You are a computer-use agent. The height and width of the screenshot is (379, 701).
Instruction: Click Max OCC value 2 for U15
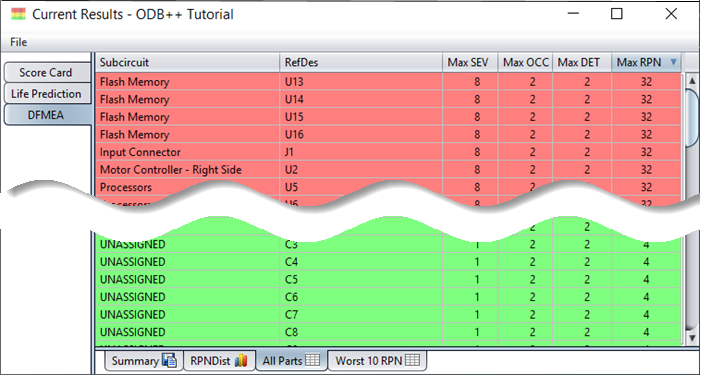click(x=532, y=117)
